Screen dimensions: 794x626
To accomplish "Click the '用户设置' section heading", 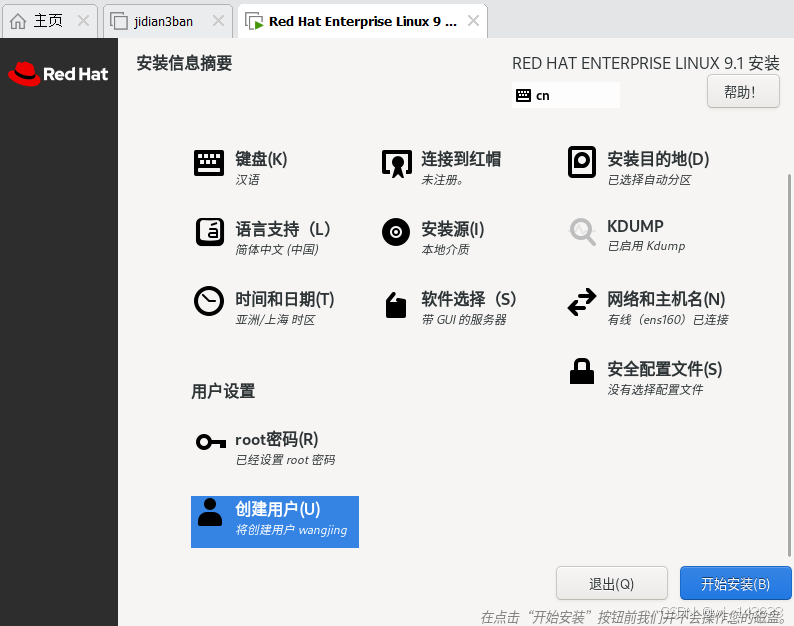I will coord(223,391).
